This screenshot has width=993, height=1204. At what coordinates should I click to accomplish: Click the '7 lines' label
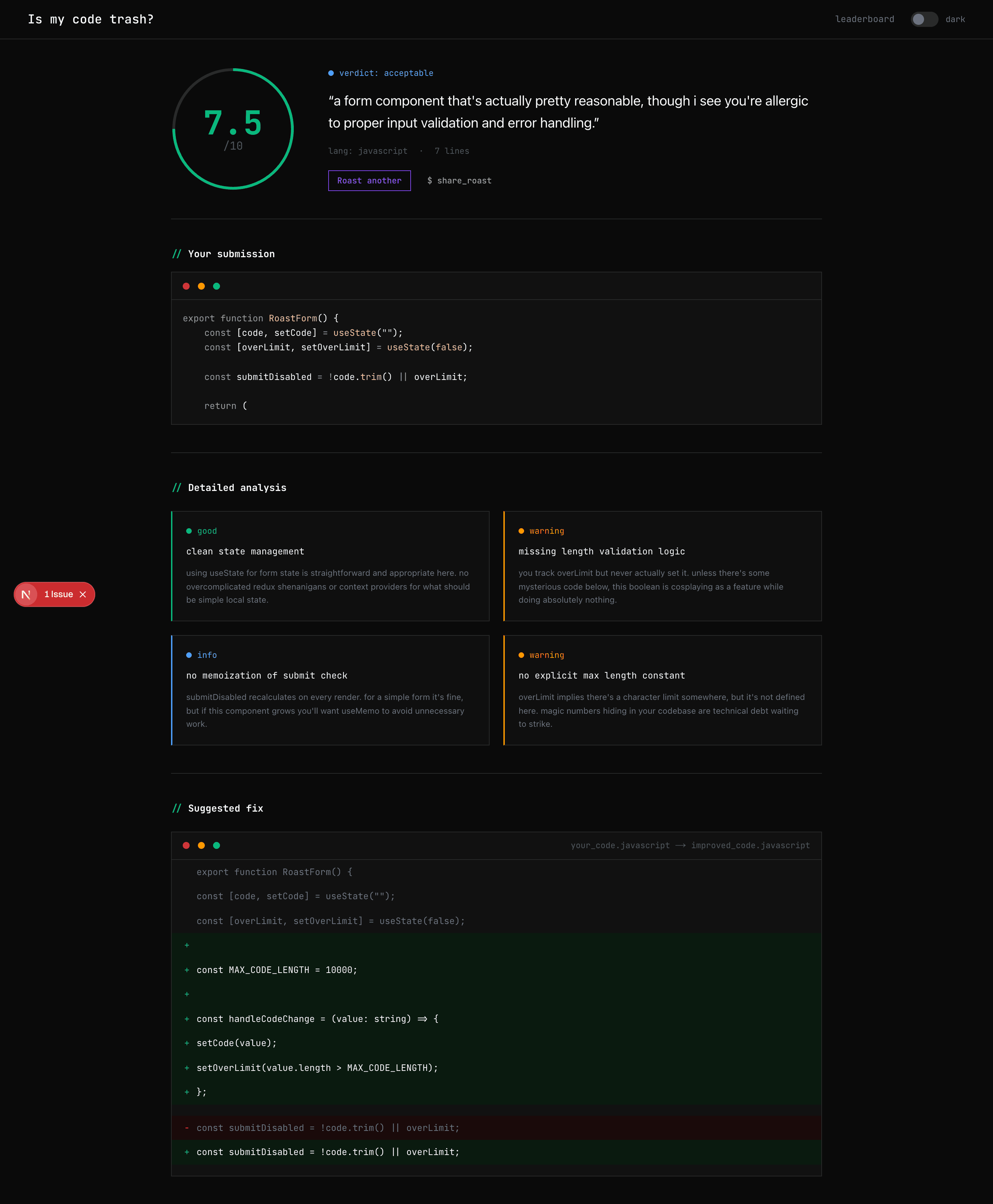point(452,151)
